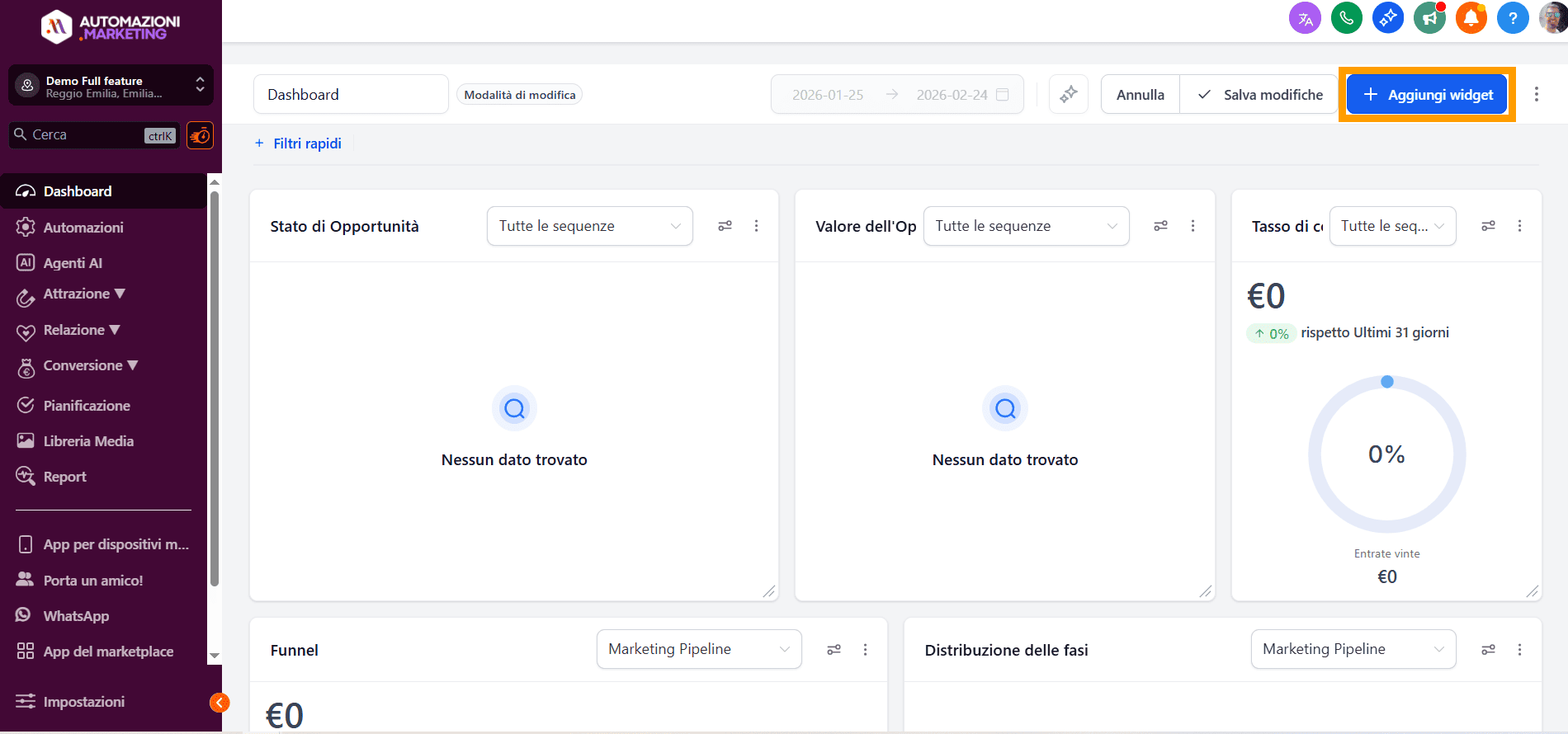Click the pin icon beside date range
This screenshot has height=734, width=1568.
pyautogui.click(x=1069, y=95)
